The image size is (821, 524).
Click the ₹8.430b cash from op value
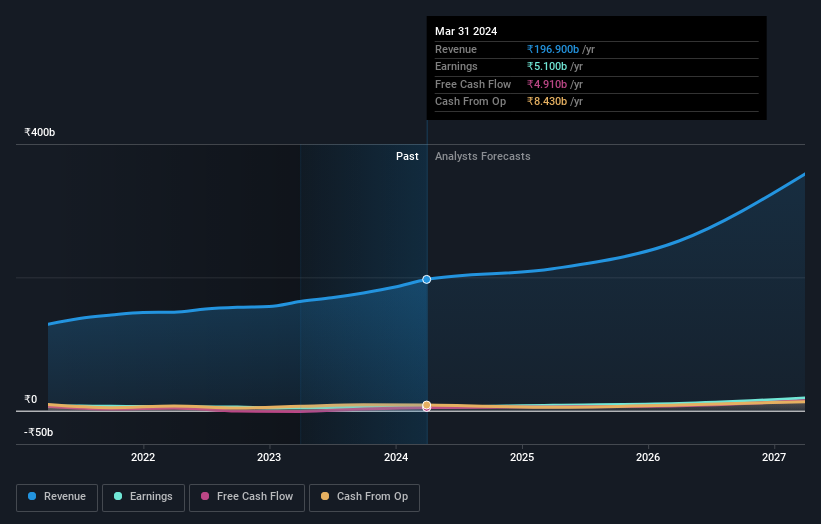click(547, 102)
